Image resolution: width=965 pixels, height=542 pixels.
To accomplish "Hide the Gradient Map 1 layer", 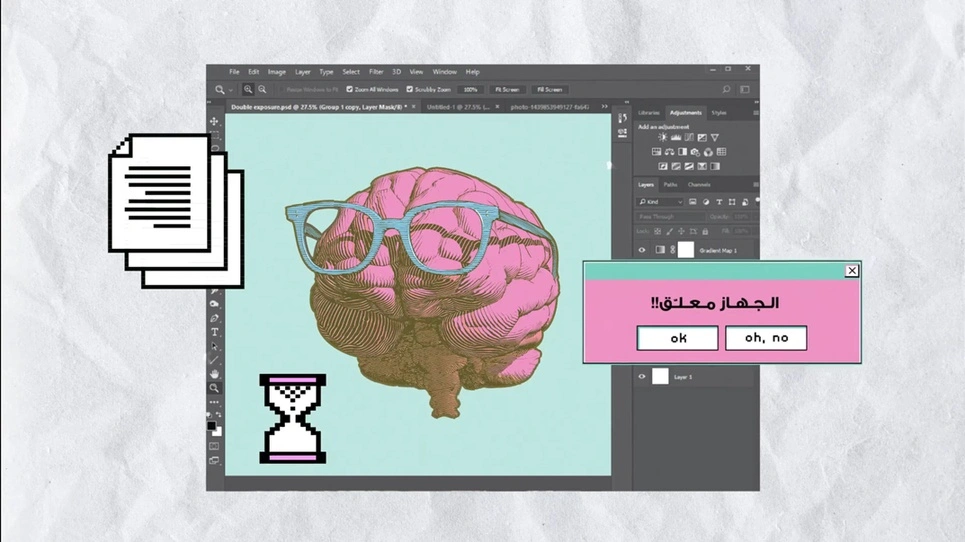I will (642, 250).
